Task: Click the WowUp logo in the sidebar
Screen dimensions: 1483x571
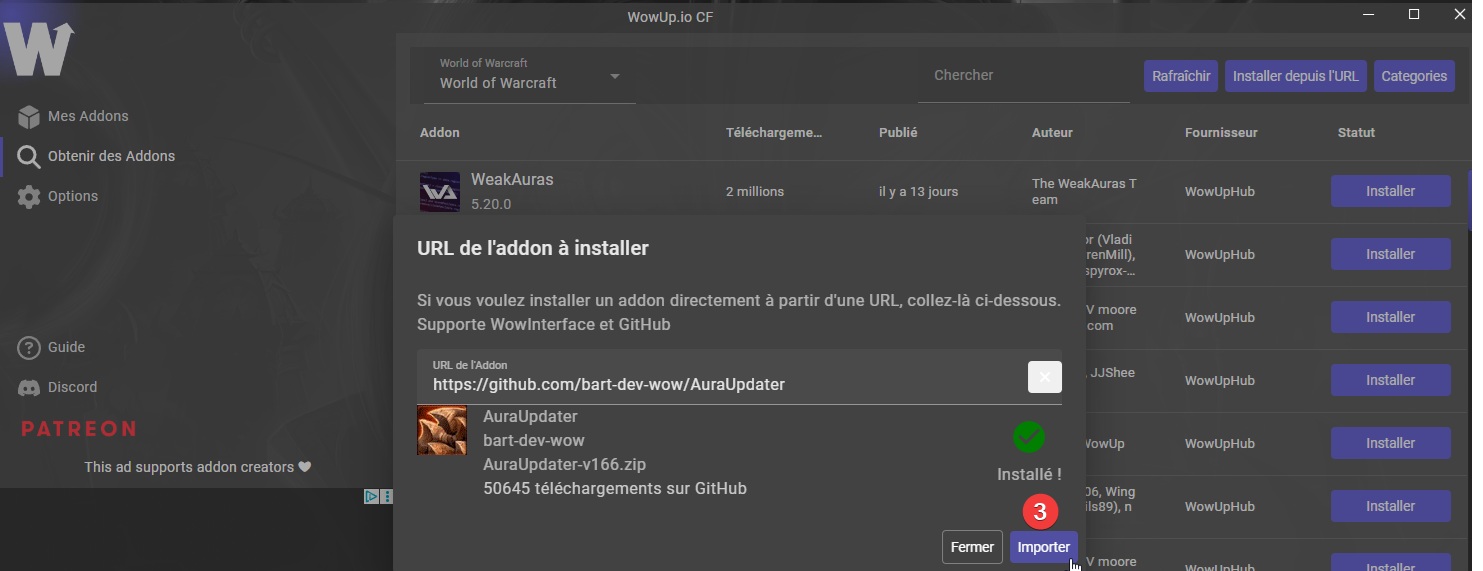Action: pyautogui.click(x=39, y=48)
